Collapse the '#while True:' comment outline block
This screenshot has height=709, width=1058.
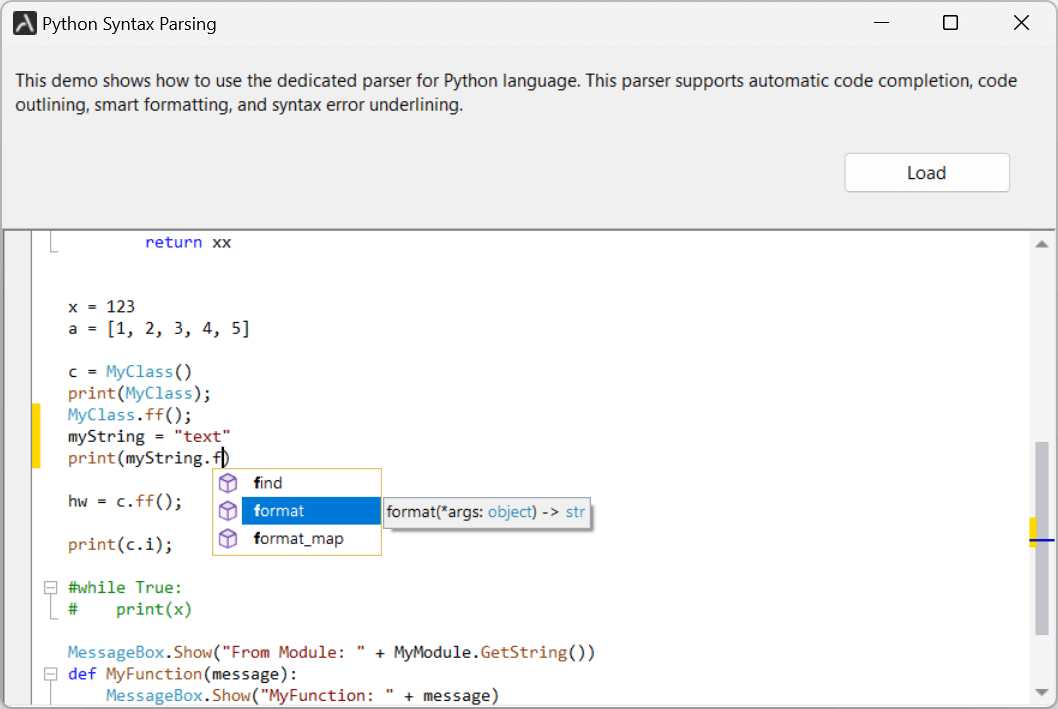(51, 588)
